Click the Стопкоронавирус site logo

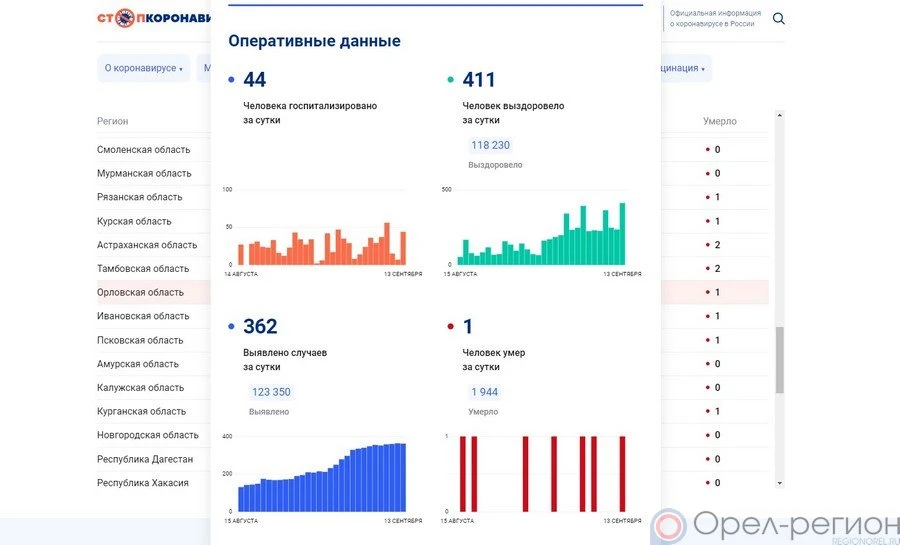pos(154,18)
